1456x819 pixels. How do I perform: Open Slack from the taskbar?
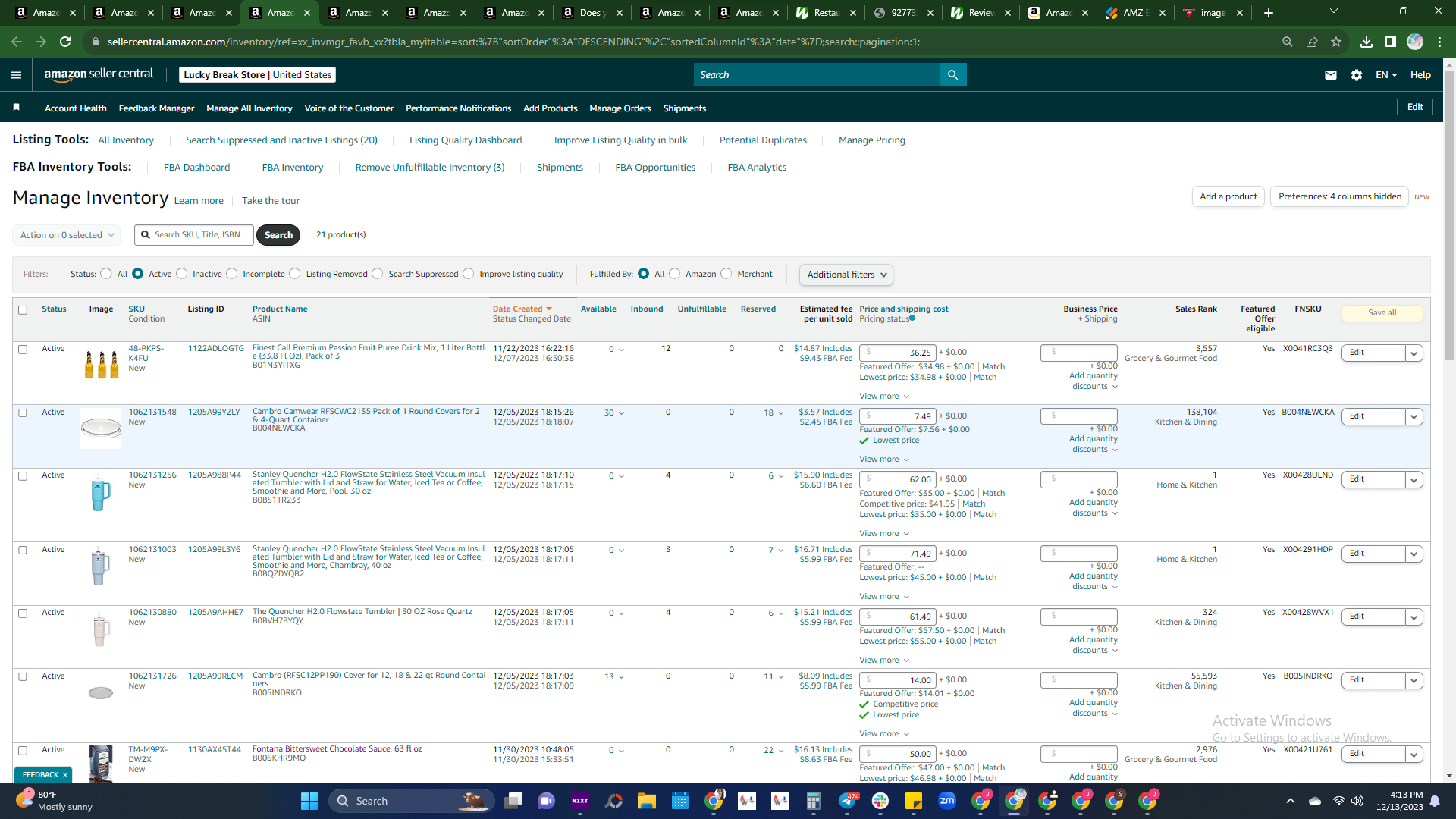pos(880,801)
